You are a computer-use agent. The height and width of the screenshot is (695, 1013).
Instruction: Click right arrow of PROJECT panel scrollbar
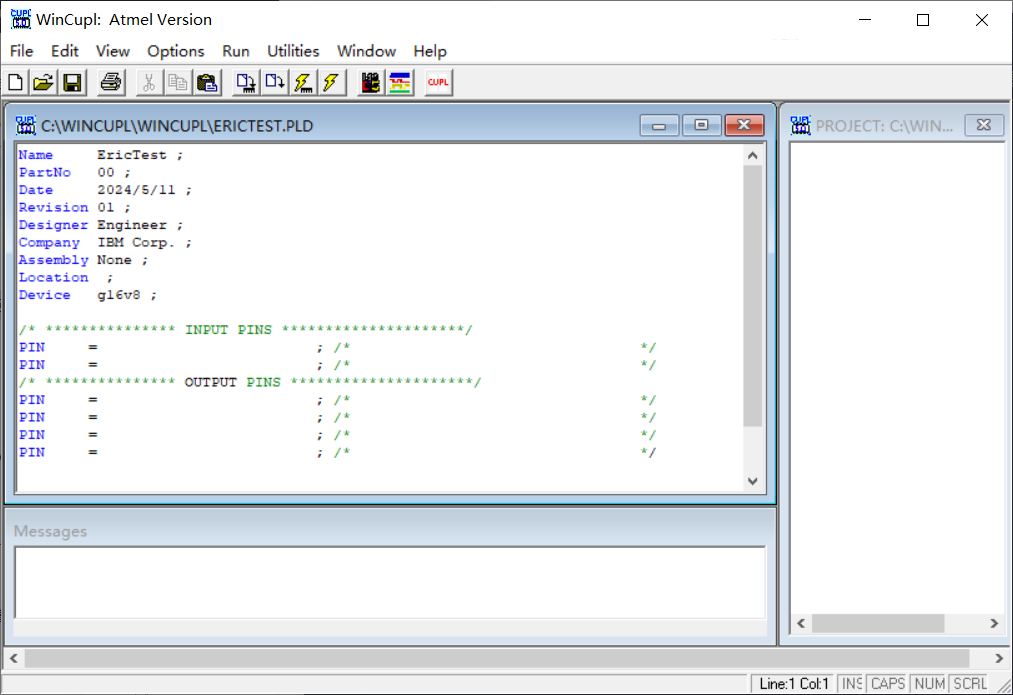pyautogui.click(x=994, y=623)
